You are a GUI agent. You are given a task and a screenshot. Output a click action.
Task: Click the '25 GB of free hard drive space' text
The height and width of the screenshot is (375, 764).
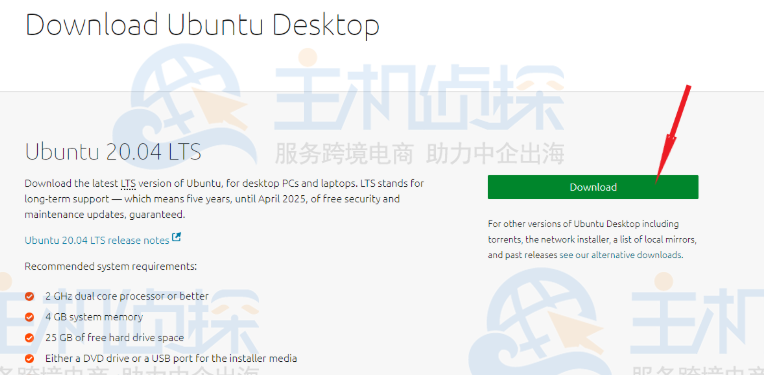point(115,338)
